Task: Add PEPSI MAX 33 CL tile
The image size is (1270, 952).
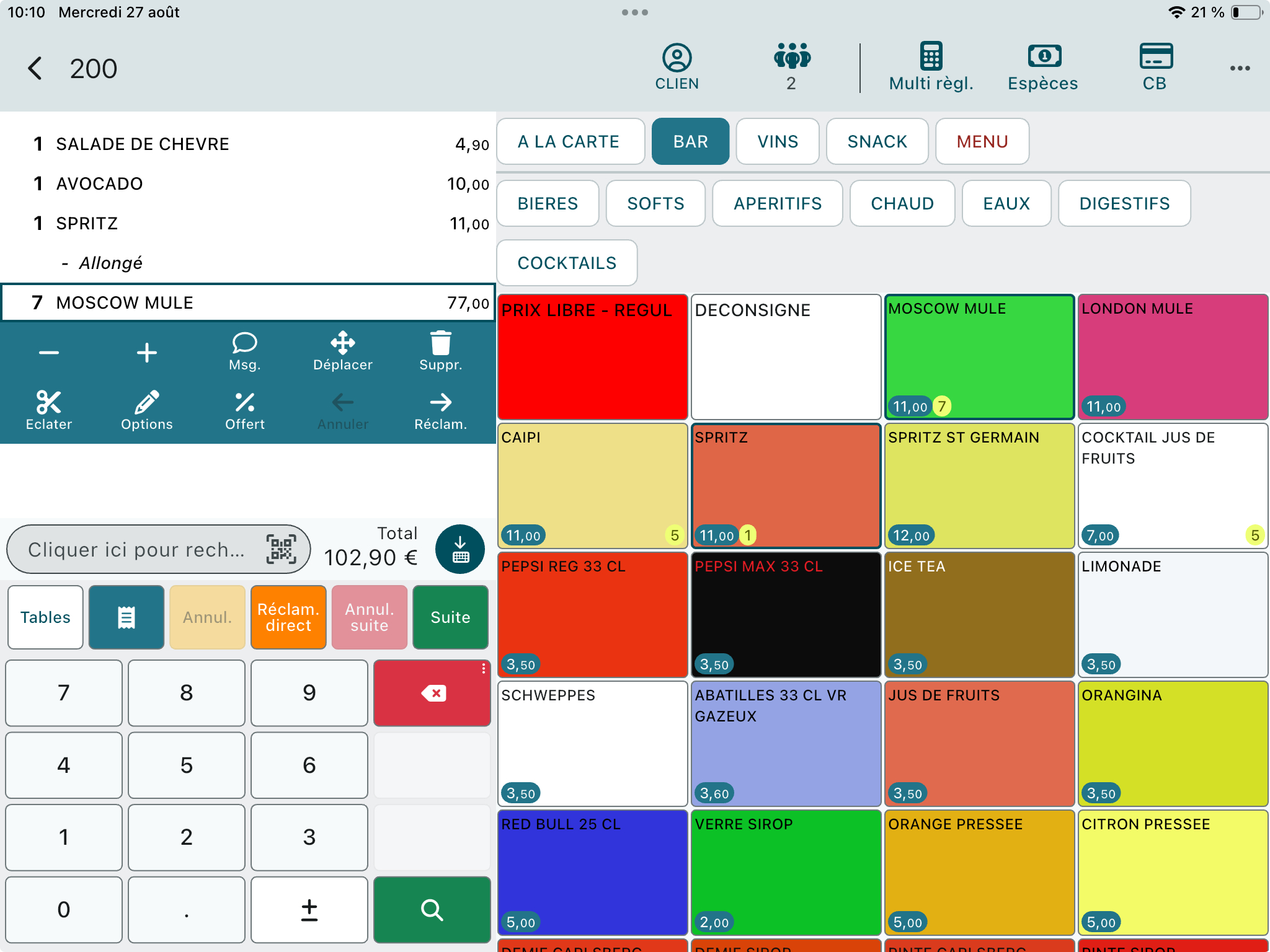Action: pyautogui.click(x=786, y=615)
